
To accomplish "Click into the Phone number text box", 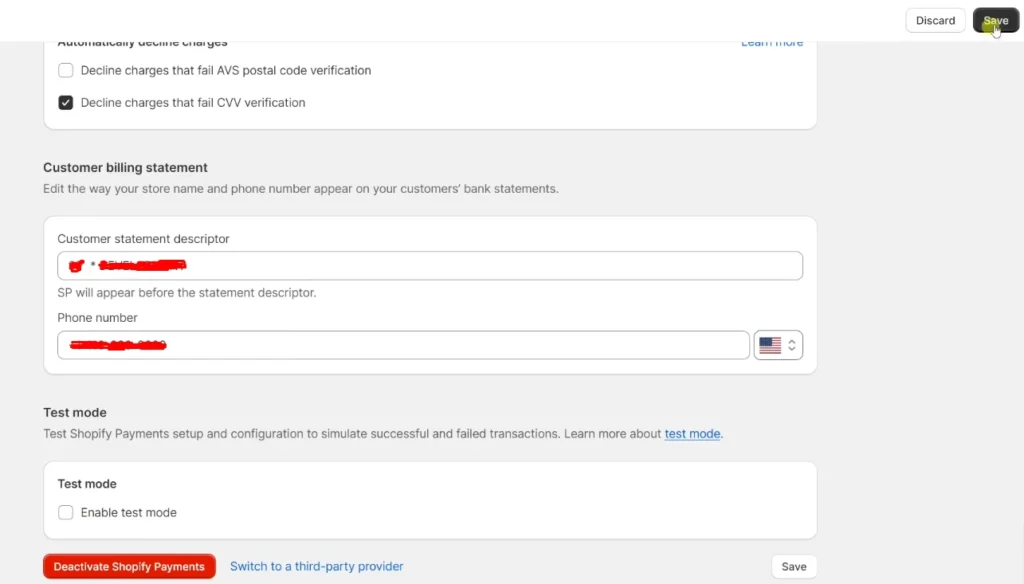I will (450, 345).
